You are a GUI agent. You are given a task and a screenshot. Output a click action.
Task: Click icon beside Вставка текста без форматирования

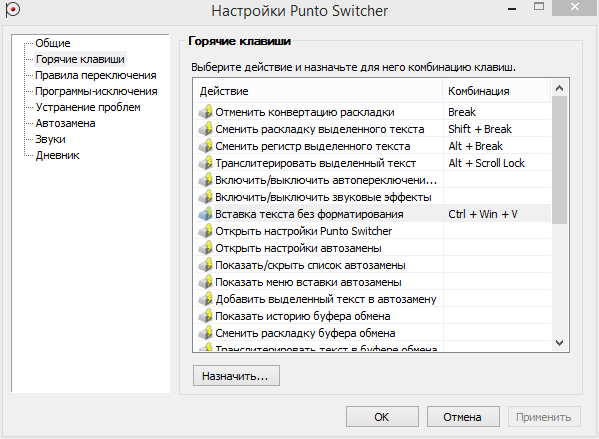point(205,214)
